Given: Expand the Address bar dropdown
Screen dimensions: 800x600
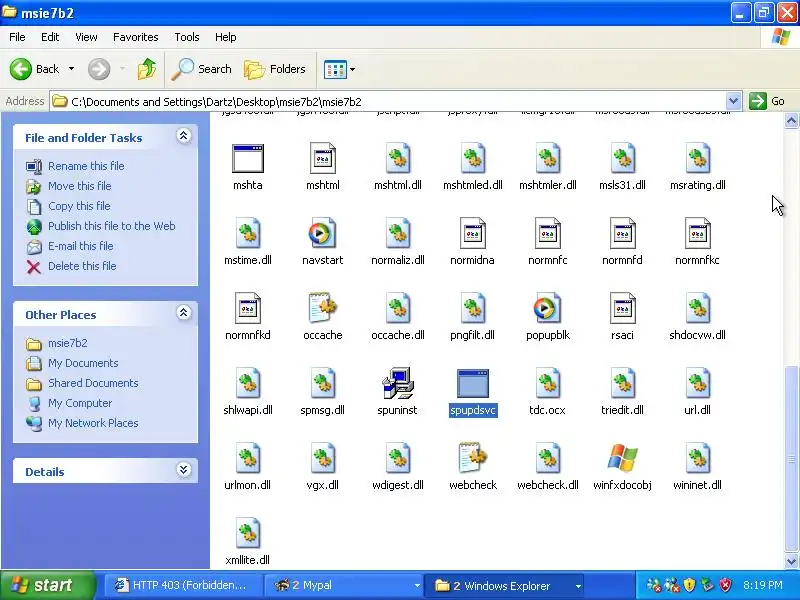Looking at the screenshot, I should (733, 101).
